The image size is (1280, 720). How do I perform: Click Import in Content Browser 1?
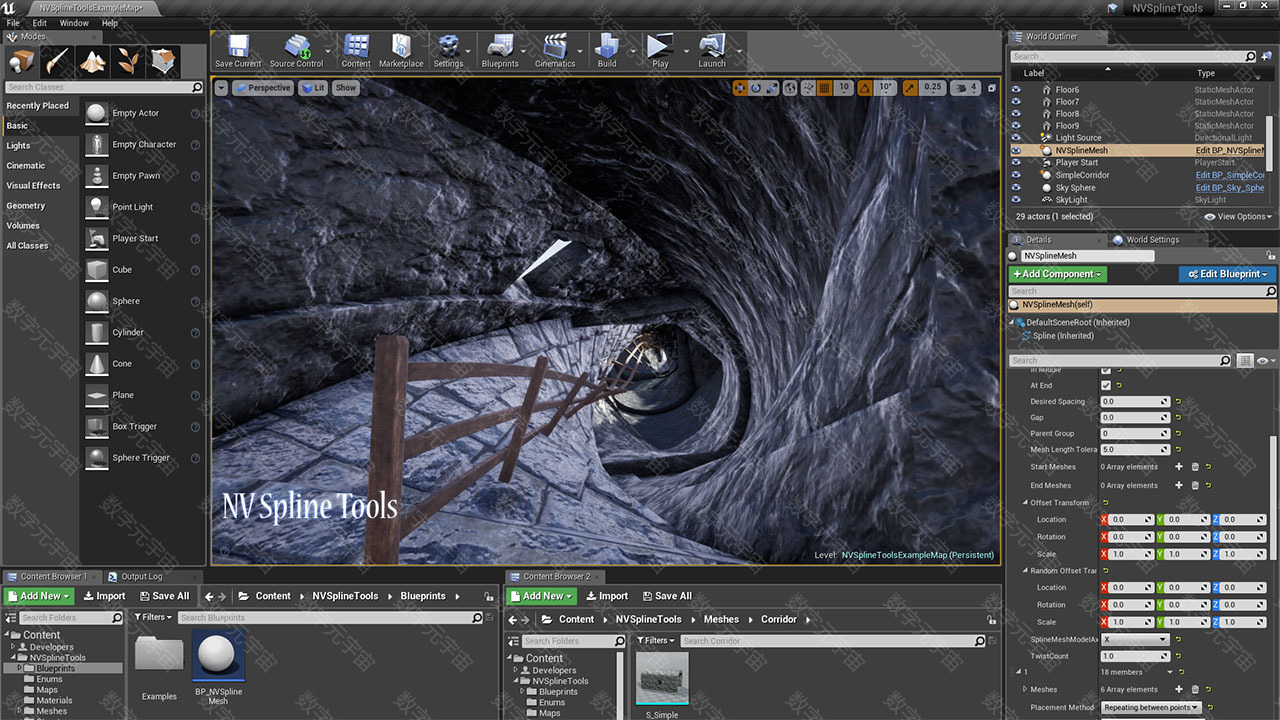(x=103, y=596)
